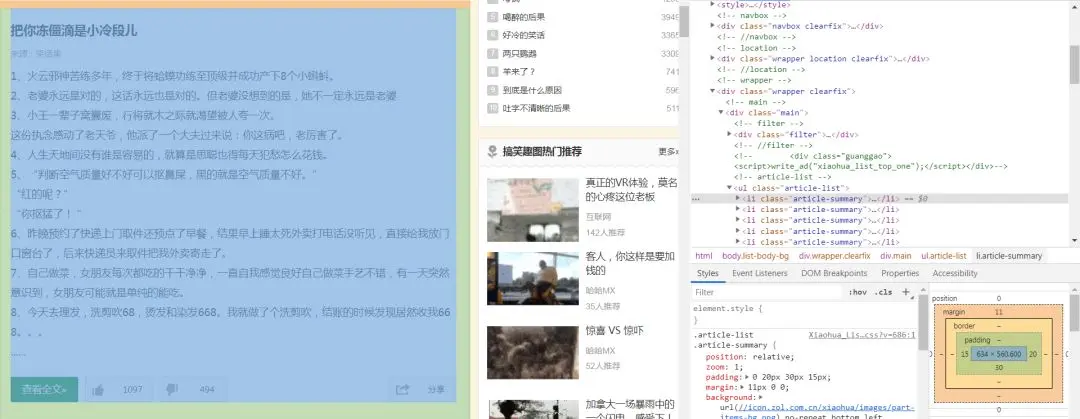
Task: Expand the div navbox clearfix node
Action: click(x=713, y=26)
